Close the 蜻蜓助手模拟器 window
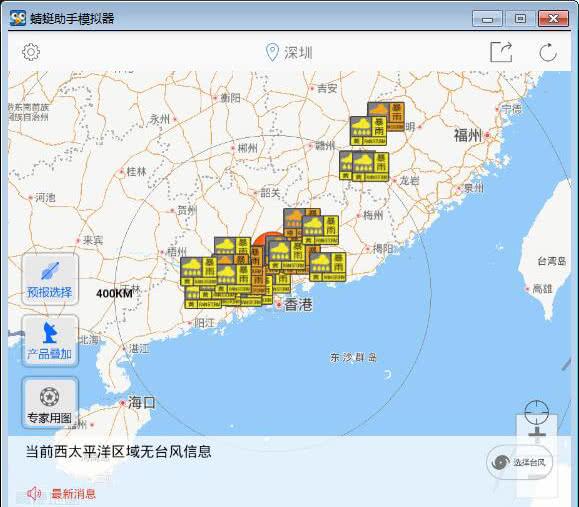579x507 pixels. coord(554,18)
